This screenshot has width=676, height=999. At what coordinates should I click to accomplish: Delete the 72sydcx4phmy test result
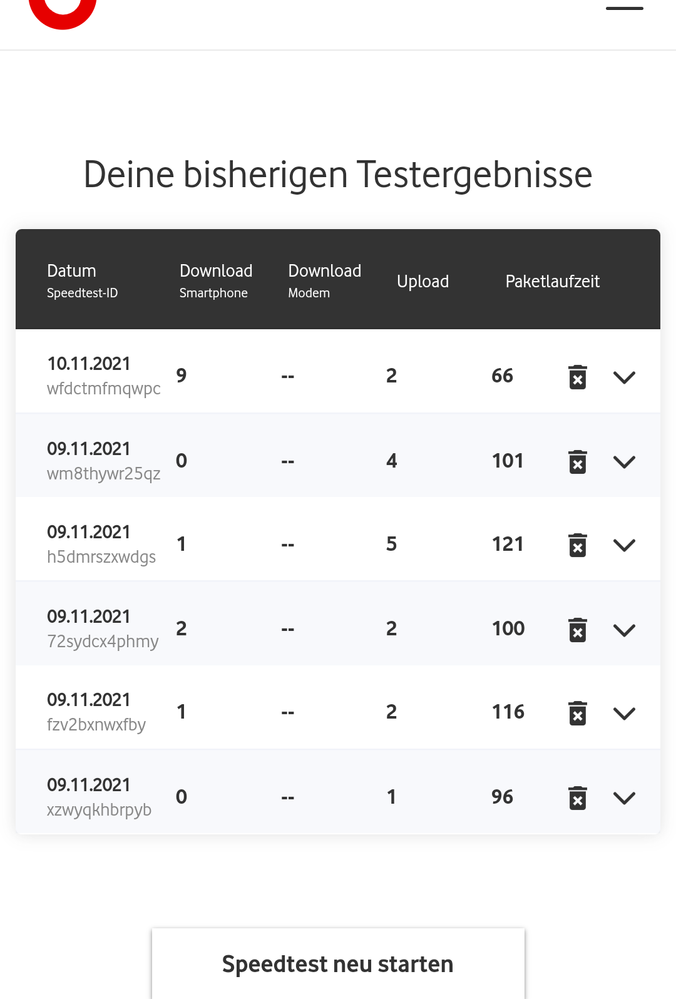click(577, 629)
